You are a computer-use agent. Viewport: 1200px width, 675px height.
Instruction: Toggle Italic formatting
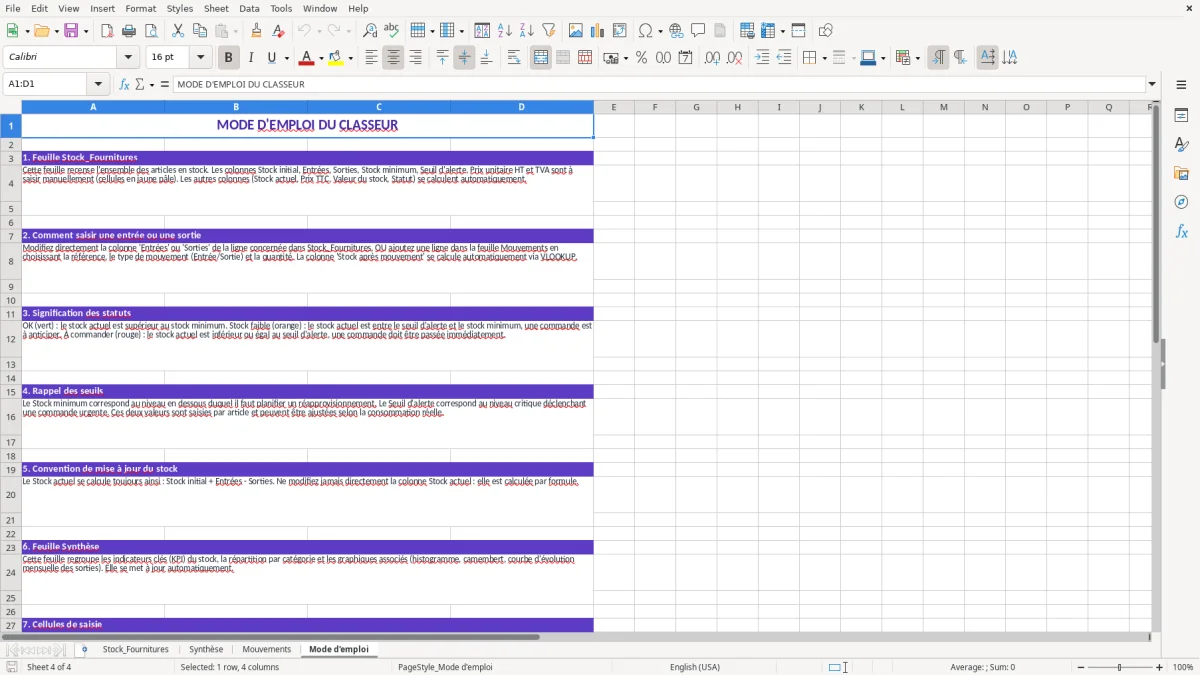coord(250,58)
